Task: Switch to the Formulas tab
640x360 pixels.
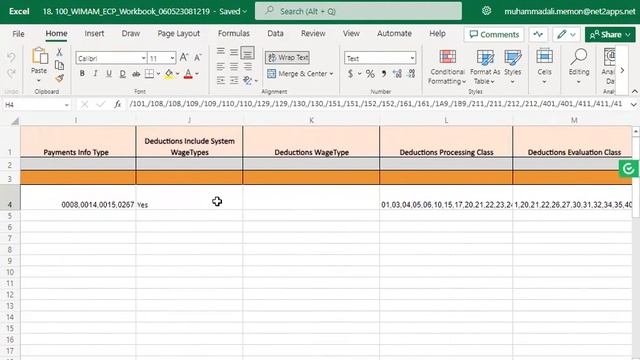Action: [233, 34]
